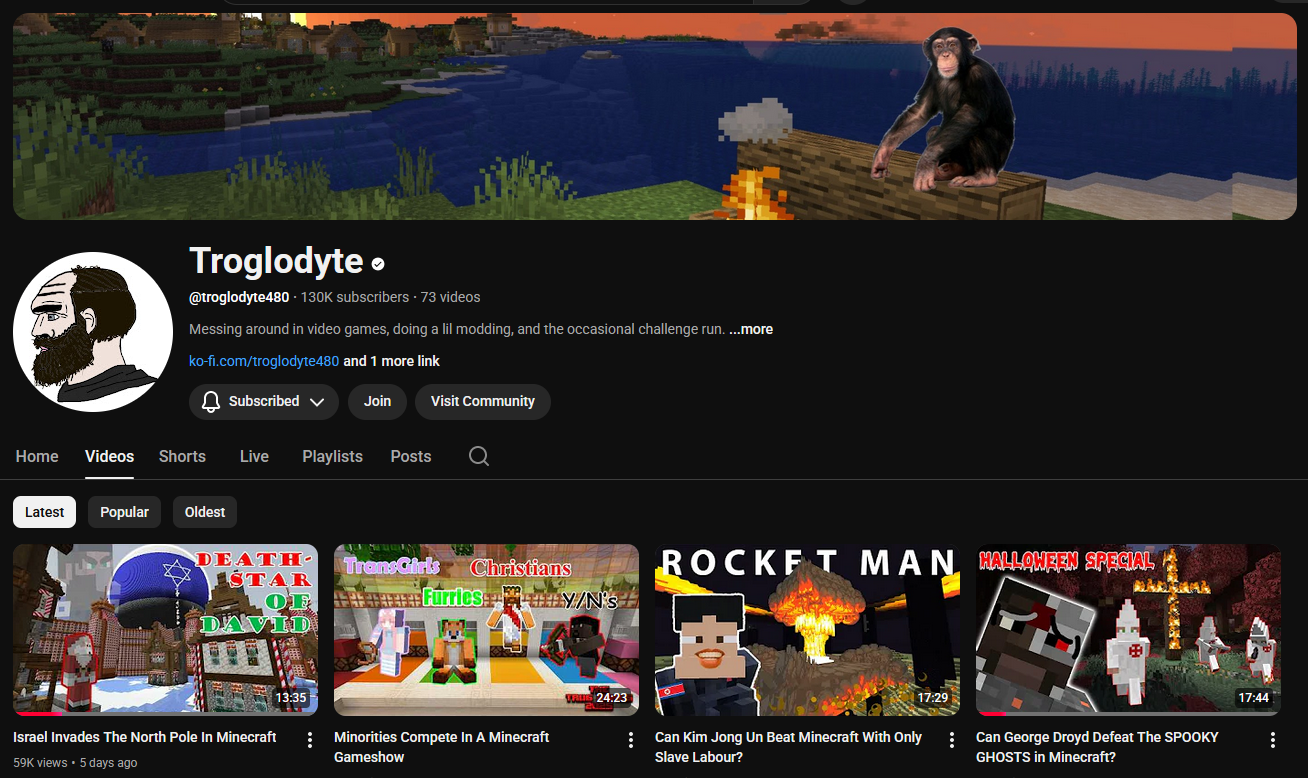1308x778 pixels.
Task: Open three-dot menu for the 13:35 video
Action: (310, 740)
